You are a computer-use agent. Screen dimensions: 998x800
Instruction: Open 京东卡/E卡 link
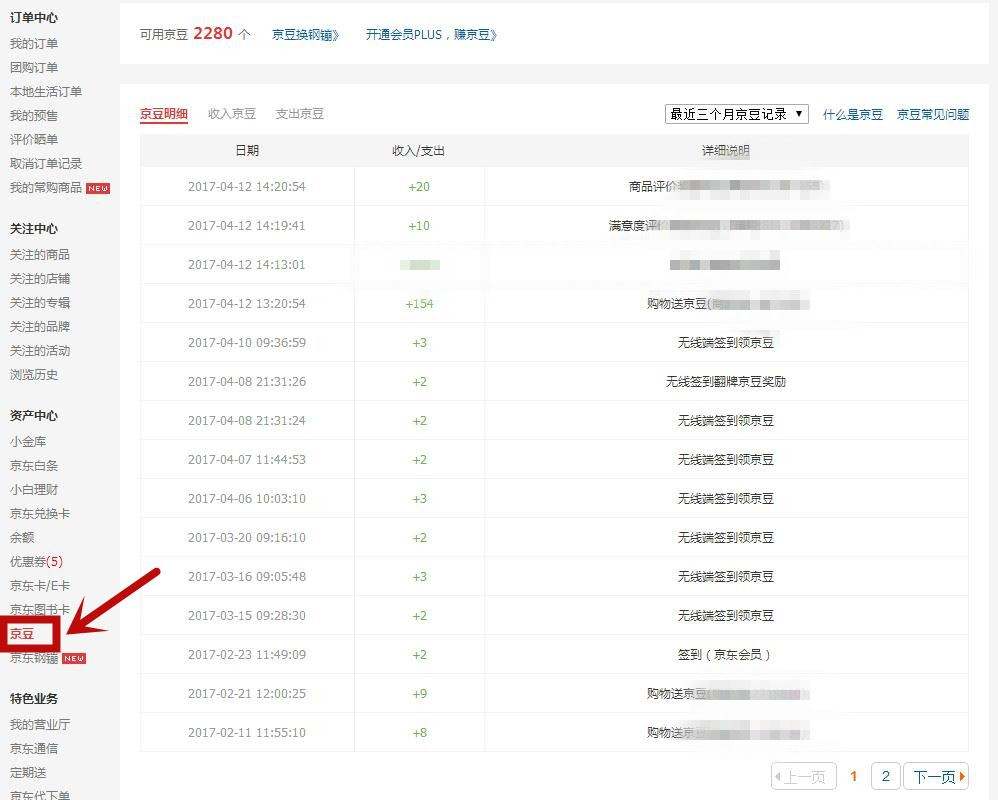click(39, 586)
